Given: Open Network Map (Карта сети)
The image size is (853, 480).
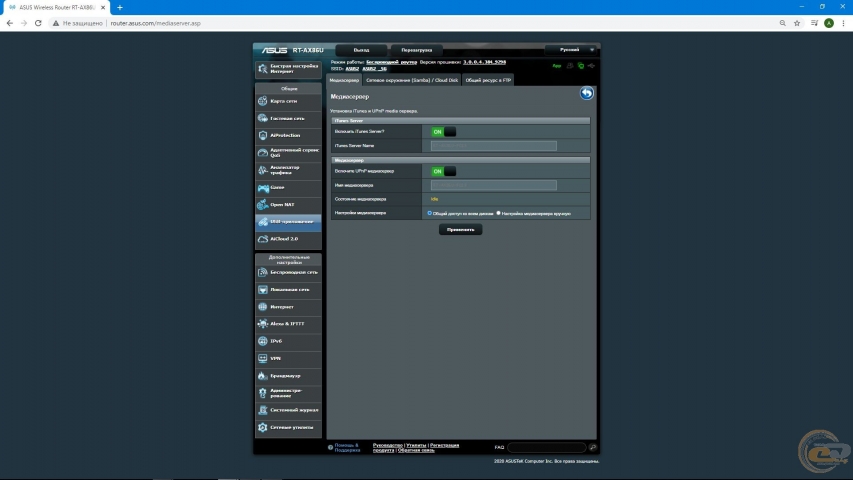Looking at the screenshot, I should (288, 101).
